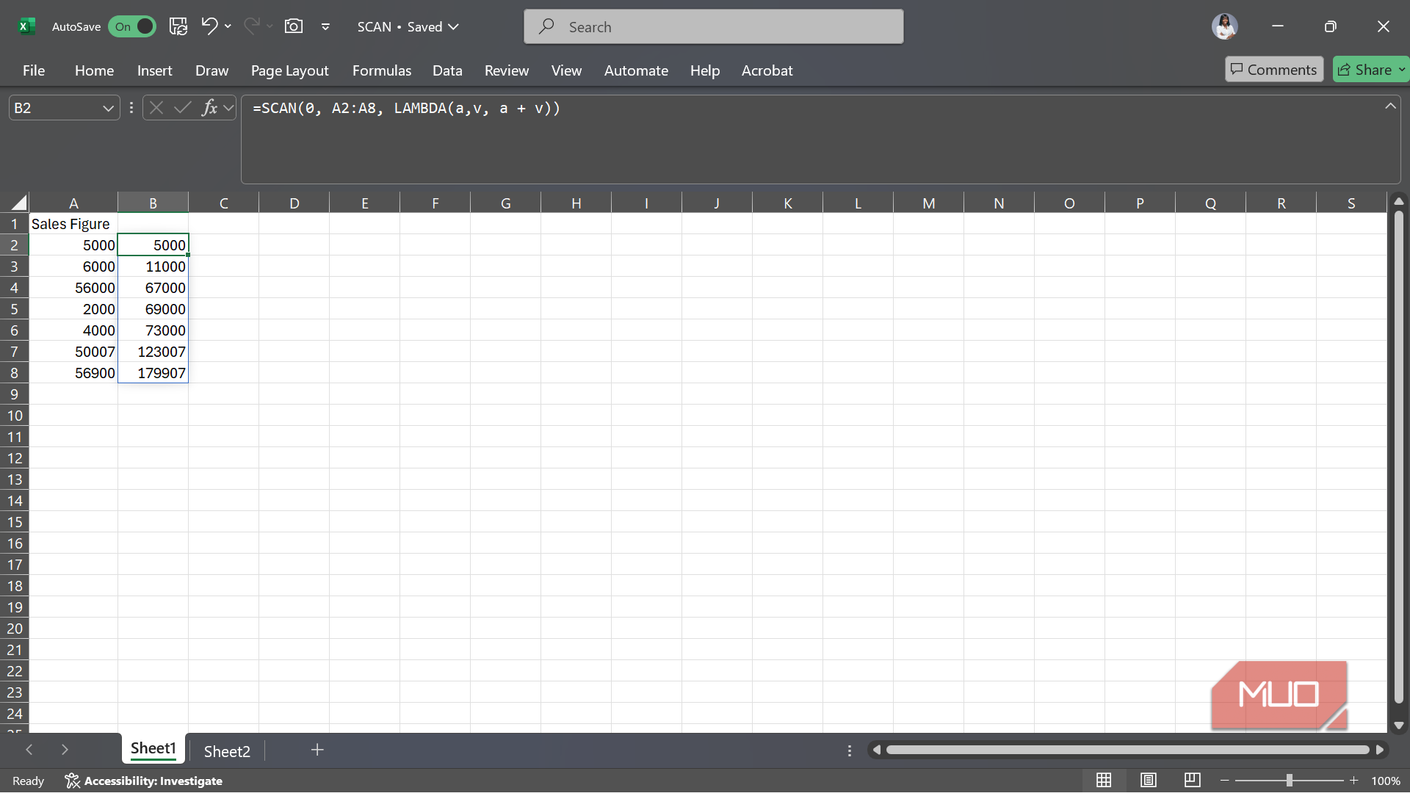Viewport: 1410px width, 793px height.
Task: Open Customize Quick Access Toolbar dropdown
Action: pos(325,27)
